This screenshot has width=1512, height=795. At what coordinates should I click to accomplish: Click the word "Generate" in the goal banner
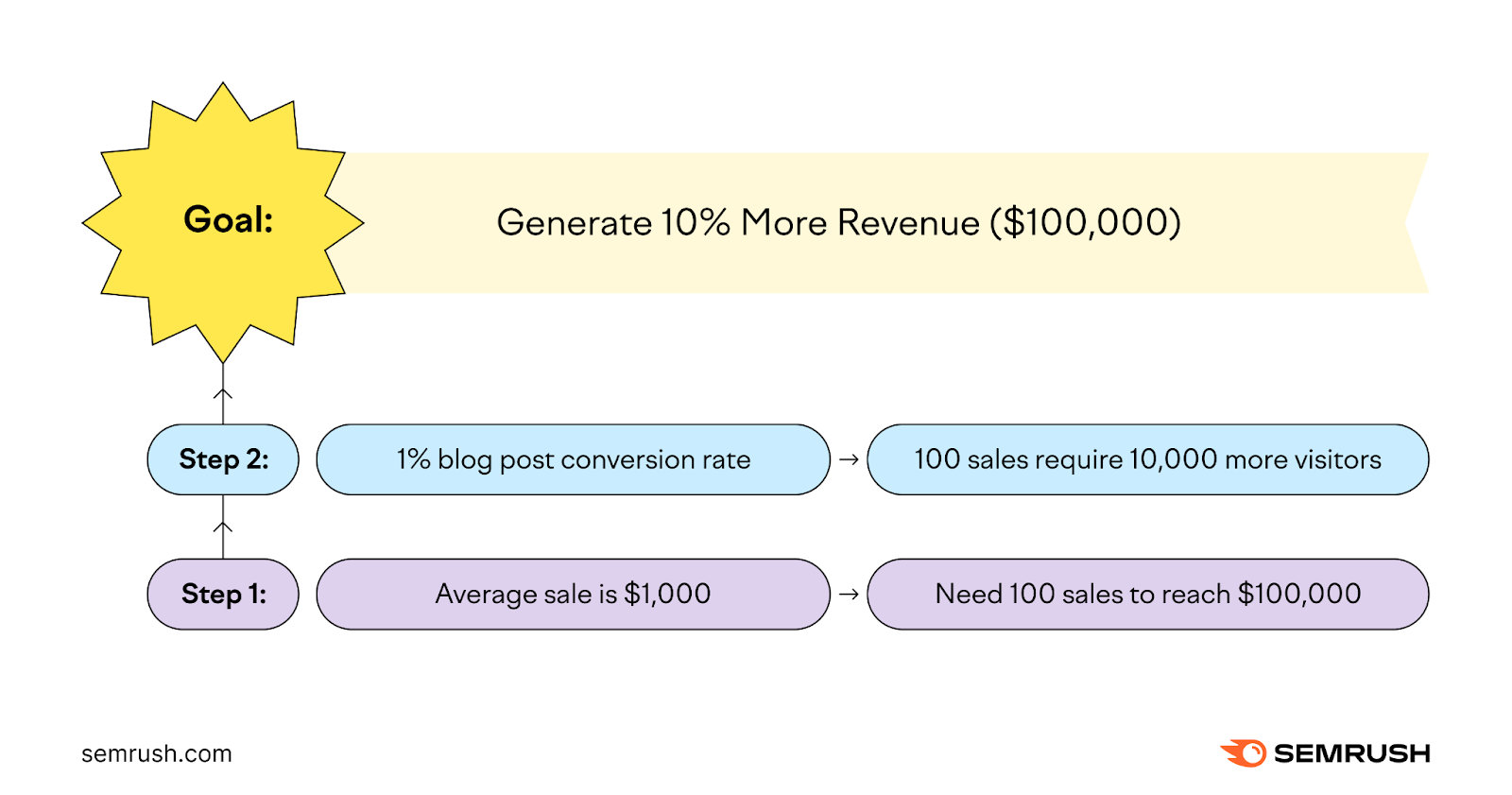[x=574, y=223]
